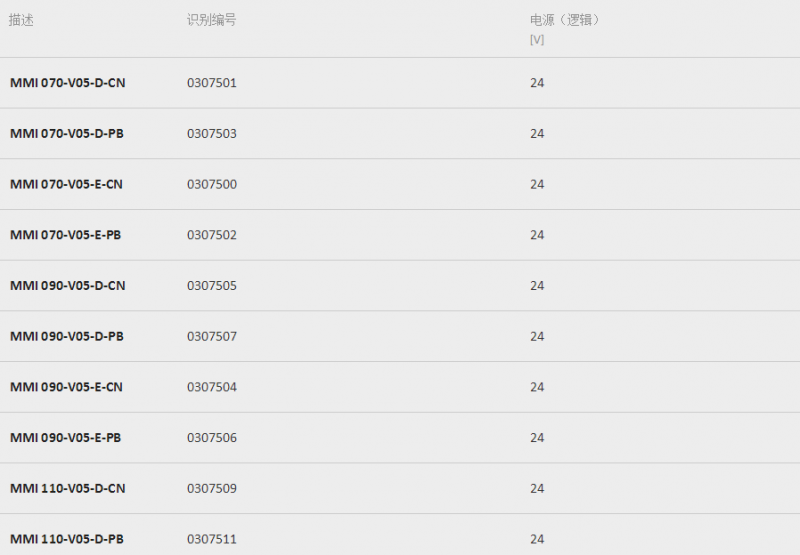
Task: Click ID number 0307500
Action: pos(212,184)
